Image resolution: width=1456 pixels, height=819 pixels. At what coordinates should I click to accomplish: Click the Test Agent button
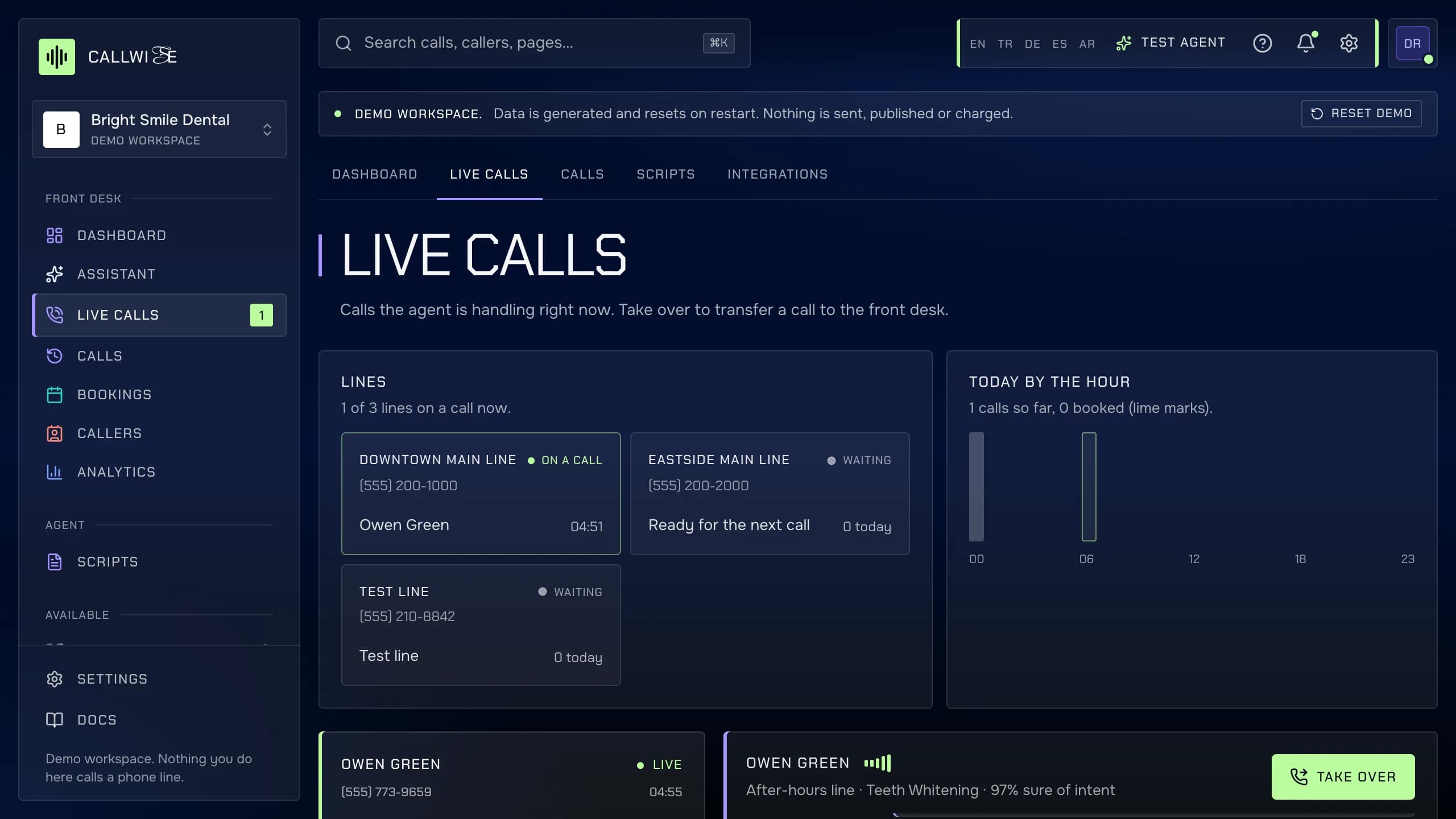1170,43
